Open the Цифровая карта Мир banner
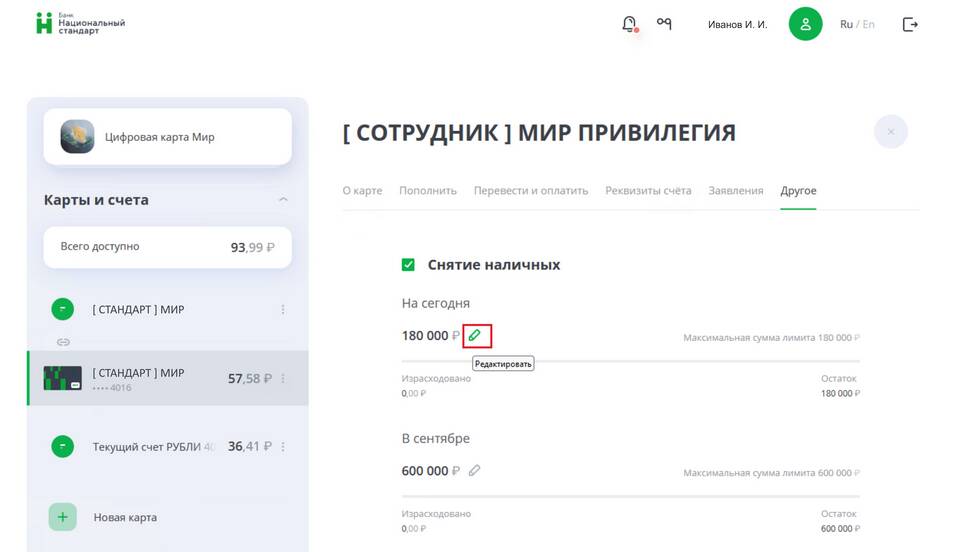960x552 pixels. point(167,137)
